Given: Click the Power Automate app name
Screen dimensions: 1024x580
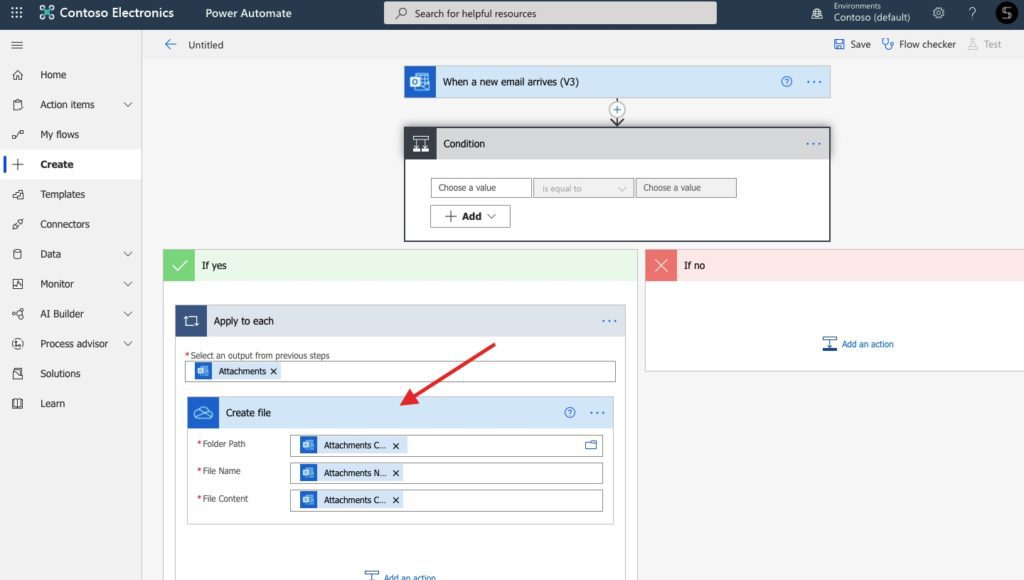Looking at the screenshot, I should coord(248,13).
